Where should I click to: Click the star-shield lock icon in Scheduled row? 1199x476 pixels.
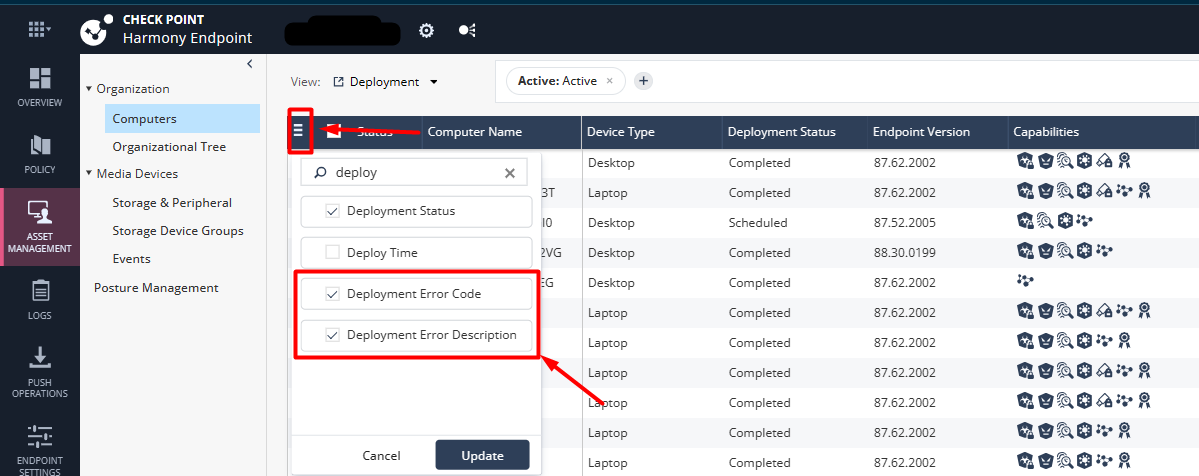tap(1025, 222)
